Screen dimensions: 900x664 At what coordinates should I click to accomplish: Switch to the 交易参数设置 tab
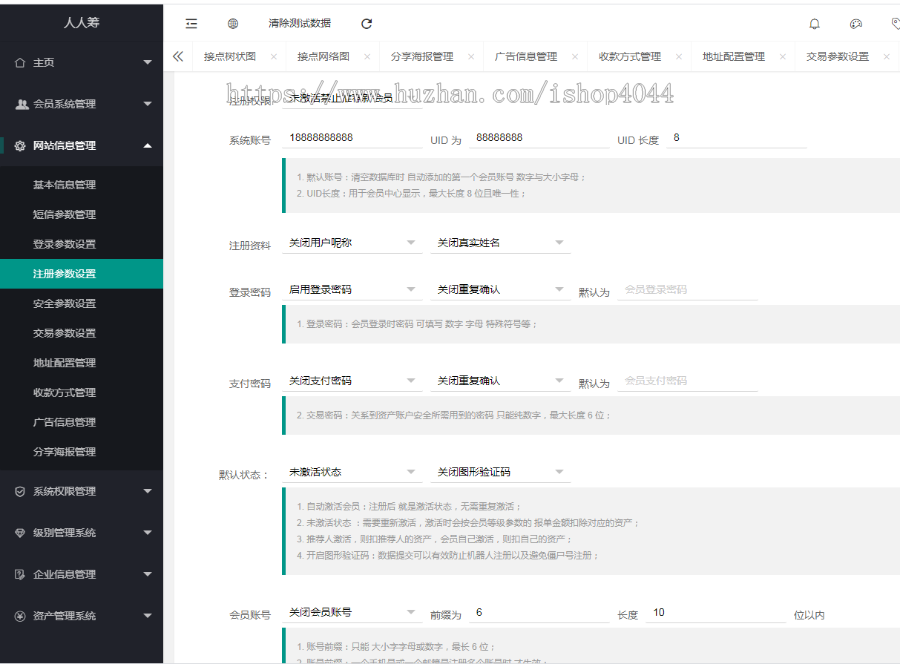[837, 56]
